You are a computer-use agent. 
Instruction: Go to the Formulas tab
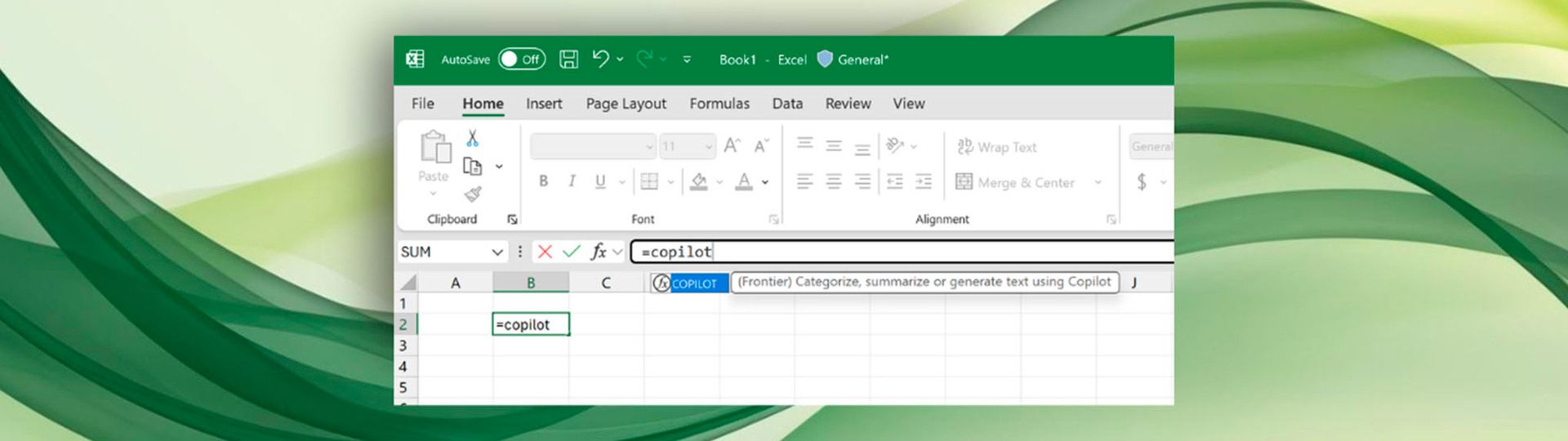coord(719,104)
